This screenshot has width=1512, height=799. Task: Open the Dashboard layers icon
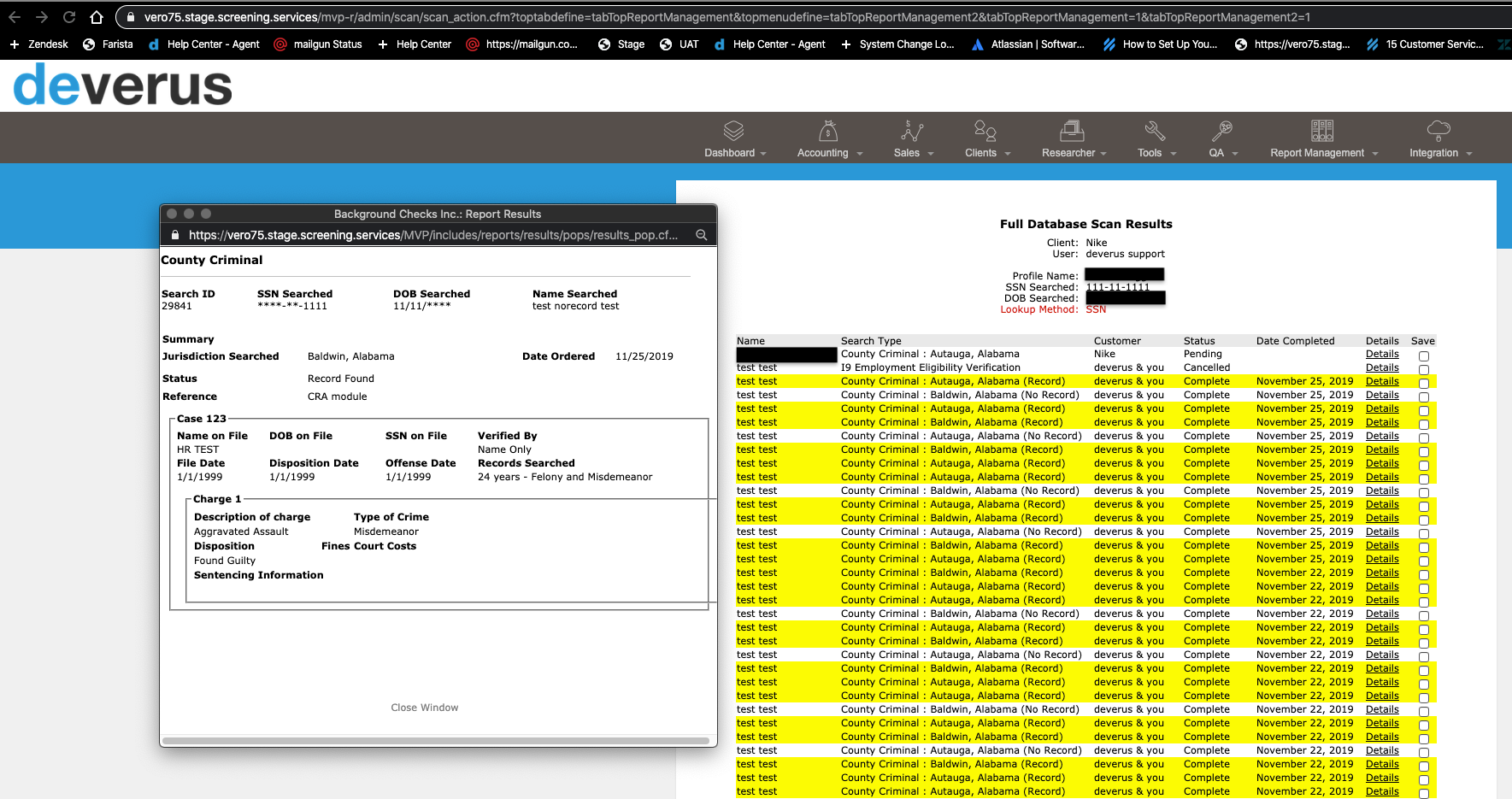coord(733,131)
